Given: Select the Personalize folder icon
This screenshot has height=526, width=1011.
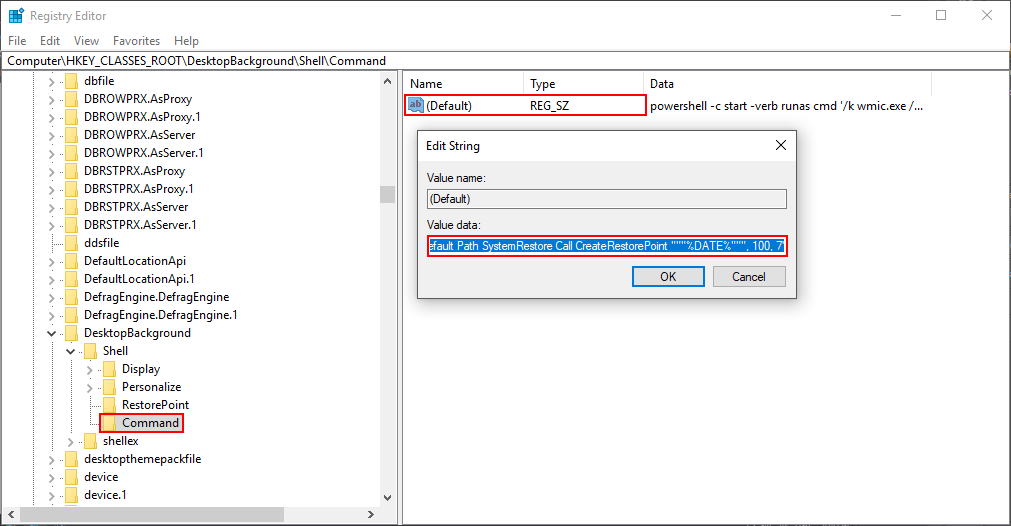Looking at the screenshot, I should pos(110,387).
